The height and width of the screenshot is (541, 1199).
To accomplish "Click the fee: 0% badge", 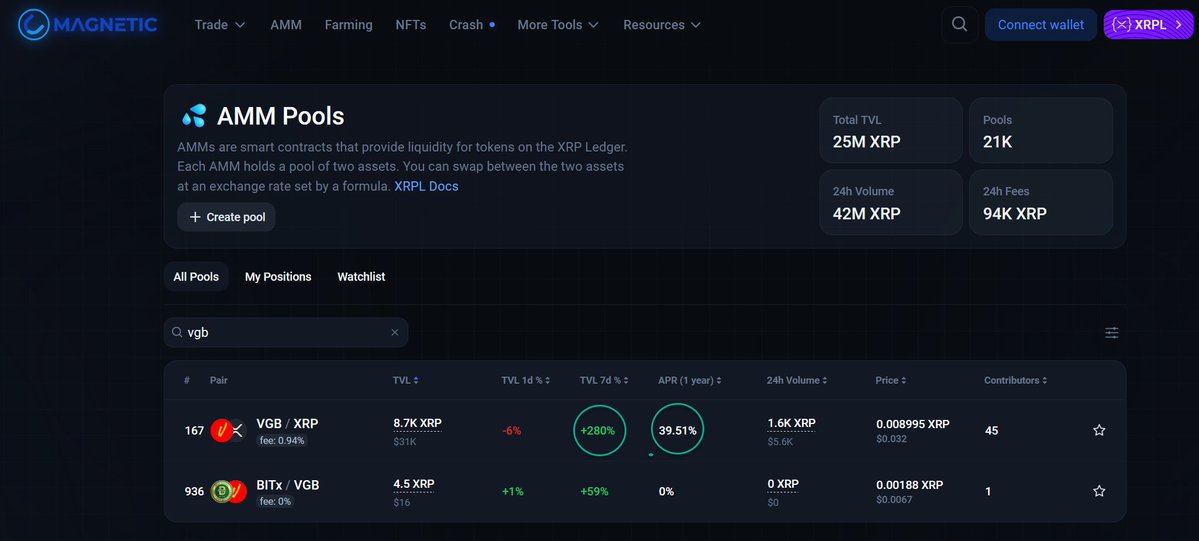I will [275, 502].
